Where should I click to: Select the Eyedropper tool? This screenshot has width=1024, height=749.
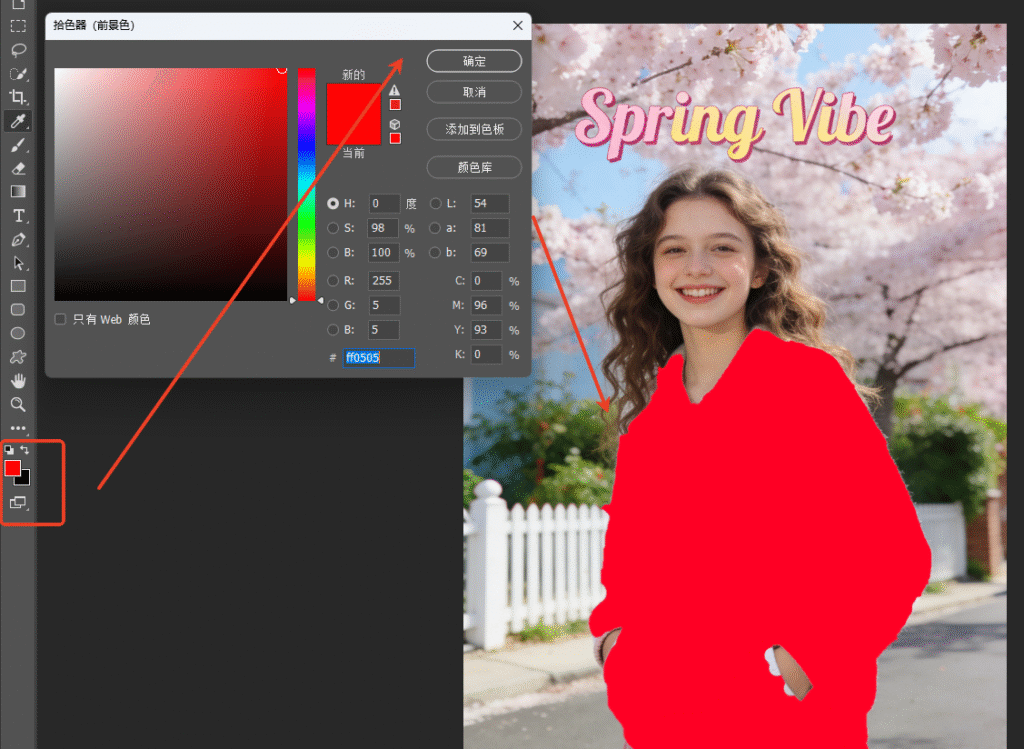click(18, 122)
